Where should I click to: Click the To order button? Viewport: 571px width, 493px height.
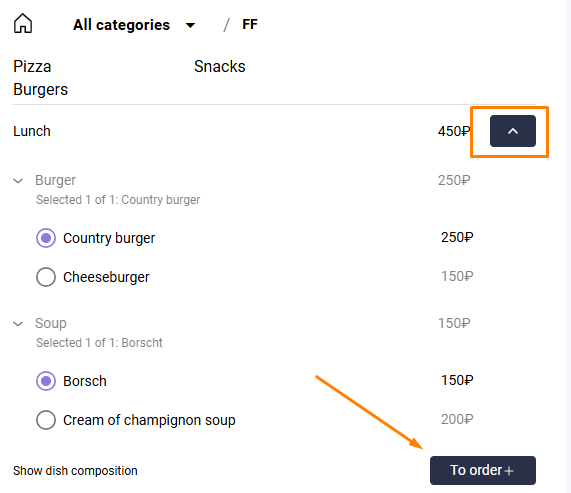(x=483, y=470)
